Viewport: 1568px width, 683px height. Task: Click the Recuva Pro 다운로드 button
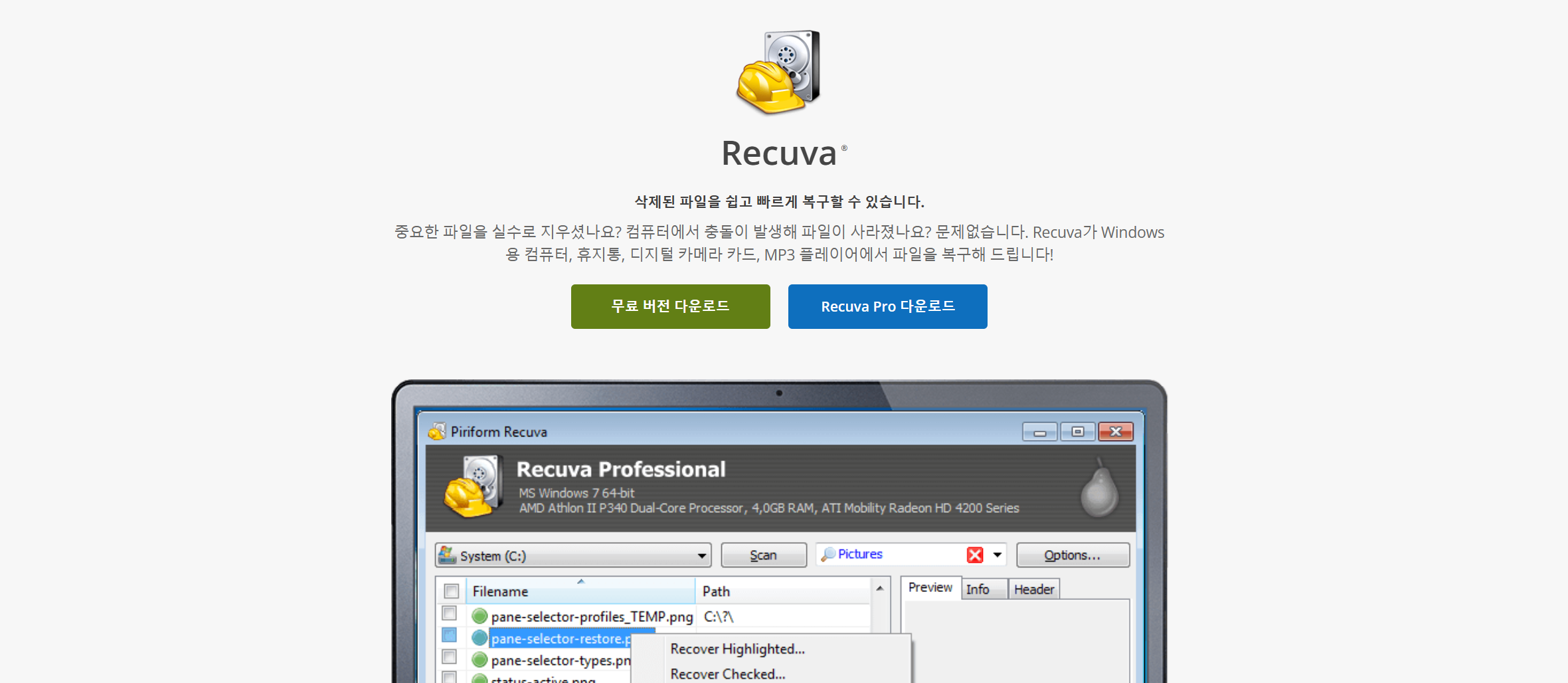coord(887,306)
